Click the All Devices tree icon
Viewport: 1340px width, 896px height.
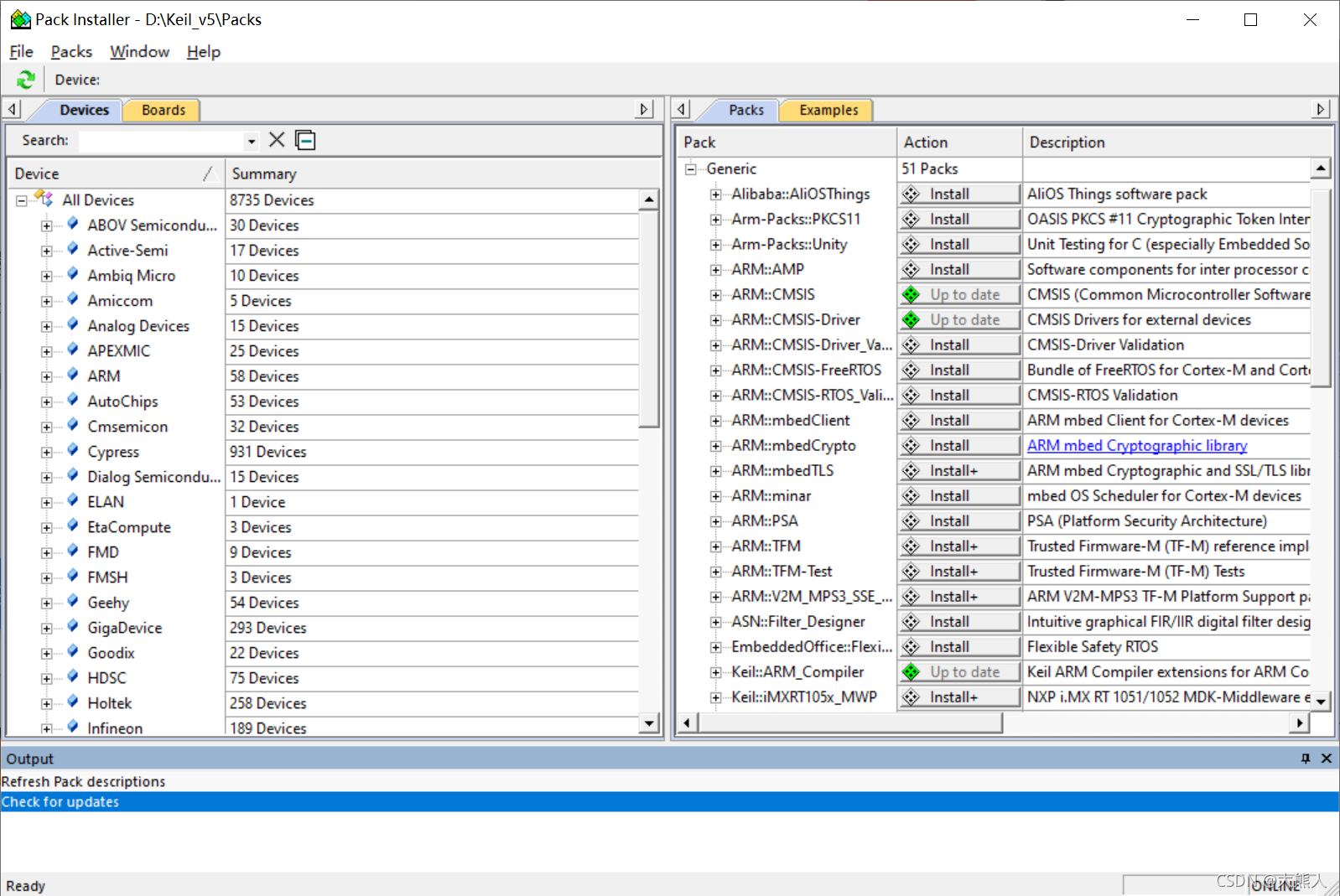pos(44,199)
